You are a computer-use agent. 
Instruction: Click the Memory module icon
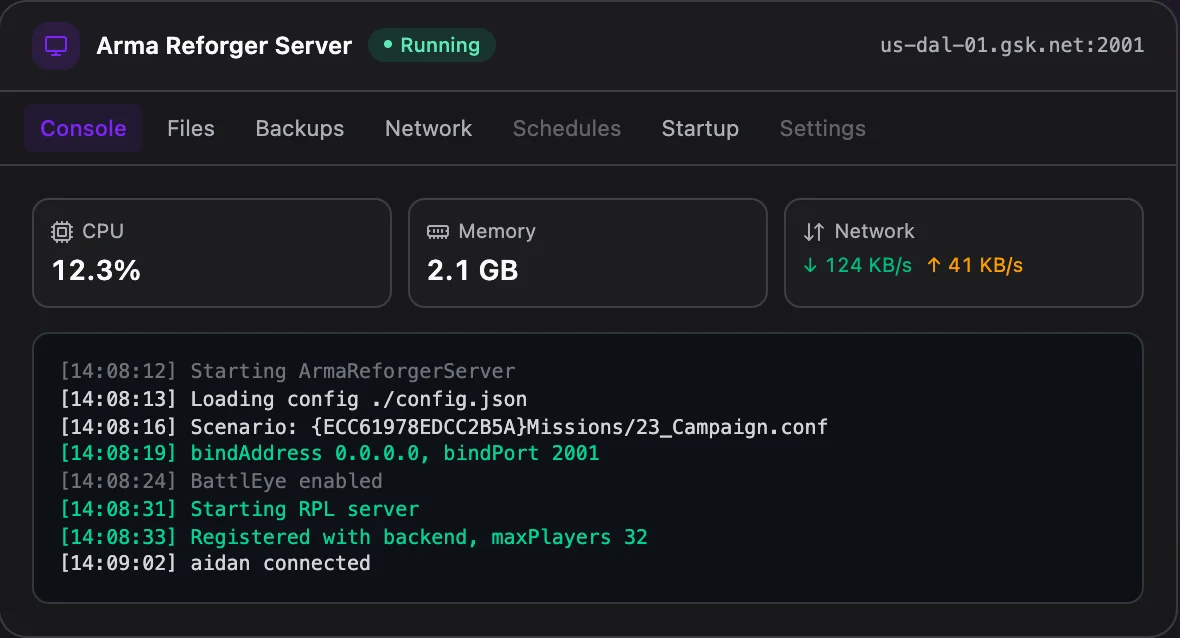[x=438, y=232]
